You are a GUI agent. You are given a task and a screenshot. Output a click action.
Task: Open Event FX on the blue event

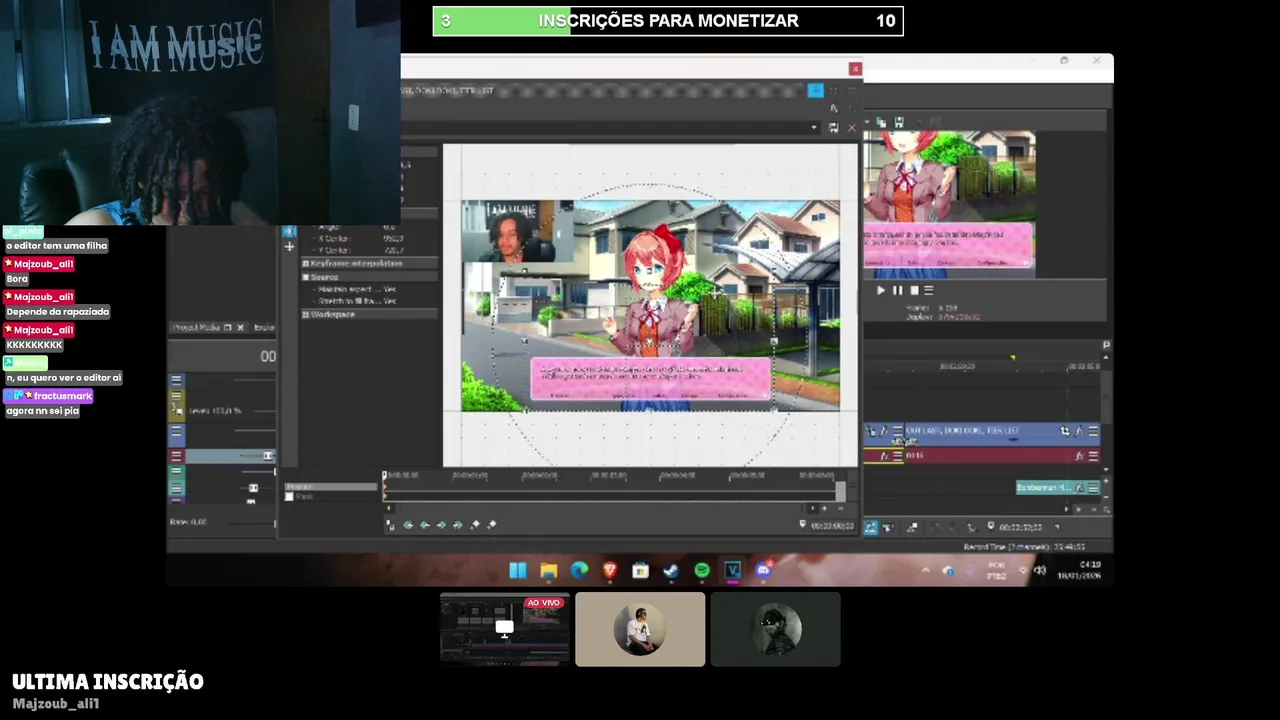pyautogui.click(x=1079, y=431)
